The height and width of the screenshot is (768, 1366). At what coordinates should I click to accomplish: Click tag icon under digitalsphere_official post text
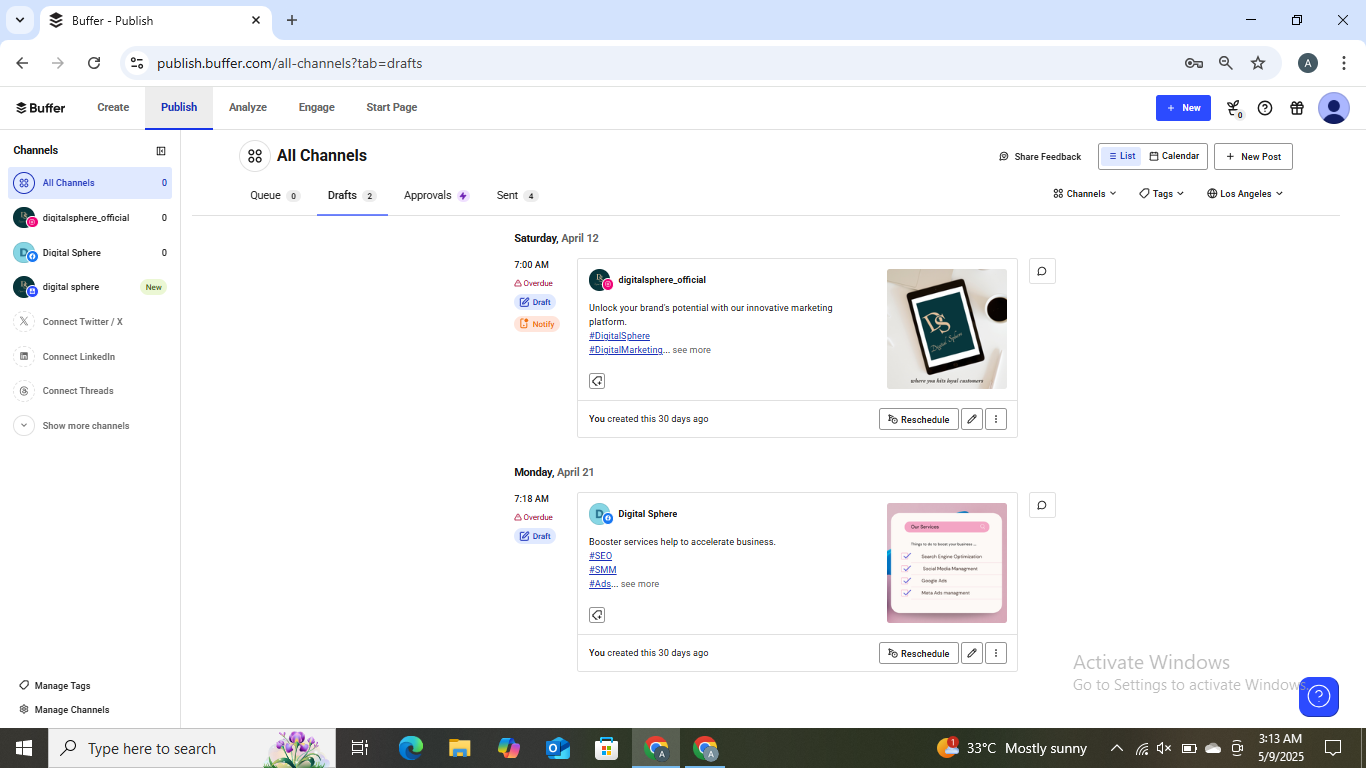click(x=597, y=381)
